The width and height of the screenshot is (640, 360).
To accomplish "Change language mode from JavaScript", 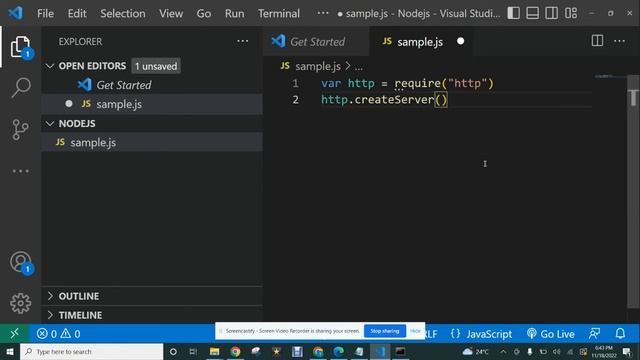I will [489, 334].
